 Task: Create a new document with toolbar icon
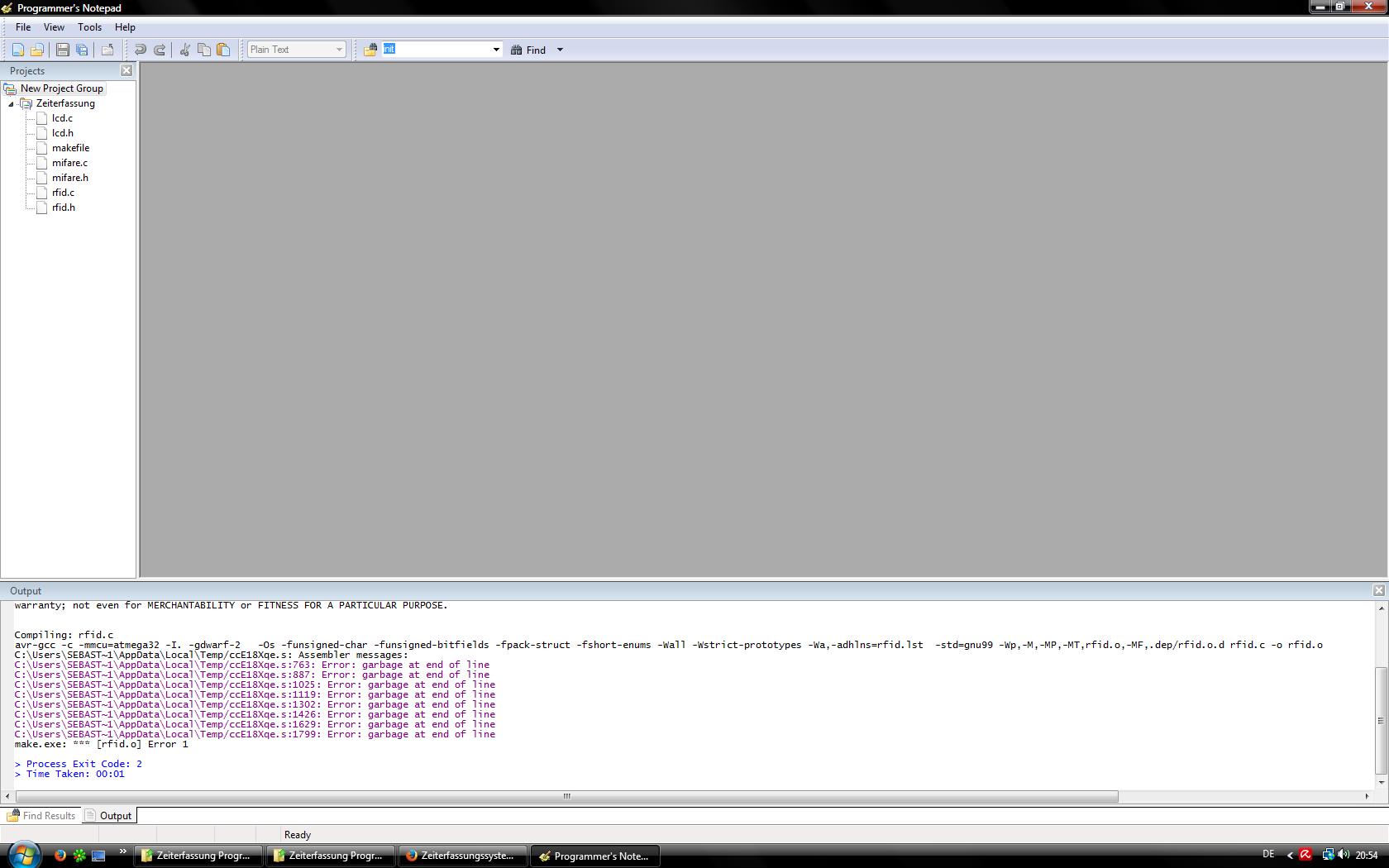click(x=17, y=50)
